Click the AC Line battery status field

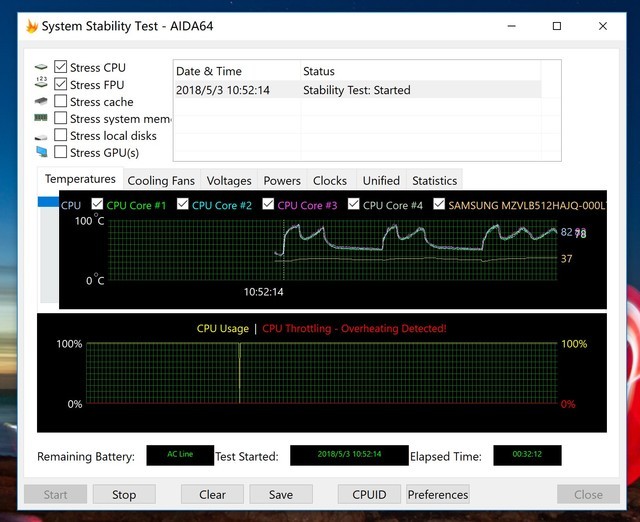180,455
